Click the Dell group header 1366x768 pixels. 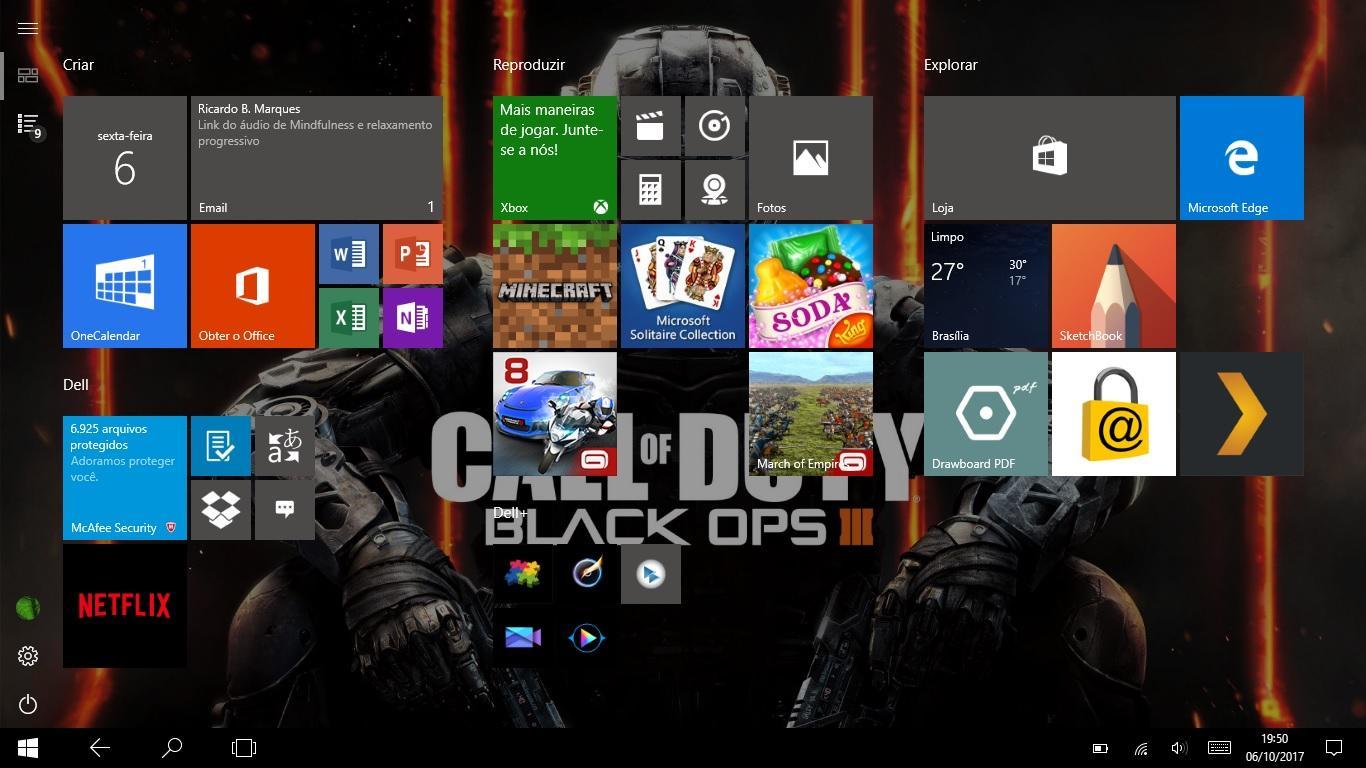point(76,384)
